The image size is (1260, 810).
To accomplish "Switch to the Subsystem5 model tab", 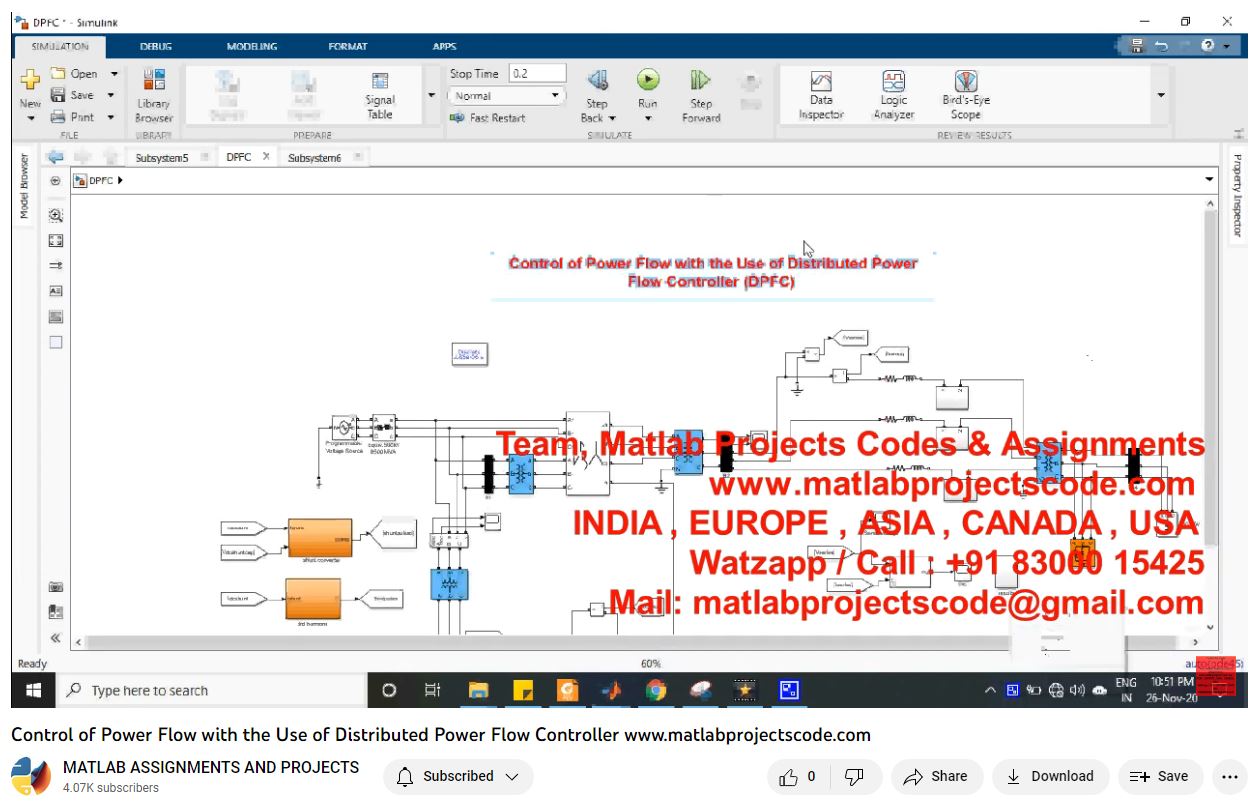I will click(162, 158).
